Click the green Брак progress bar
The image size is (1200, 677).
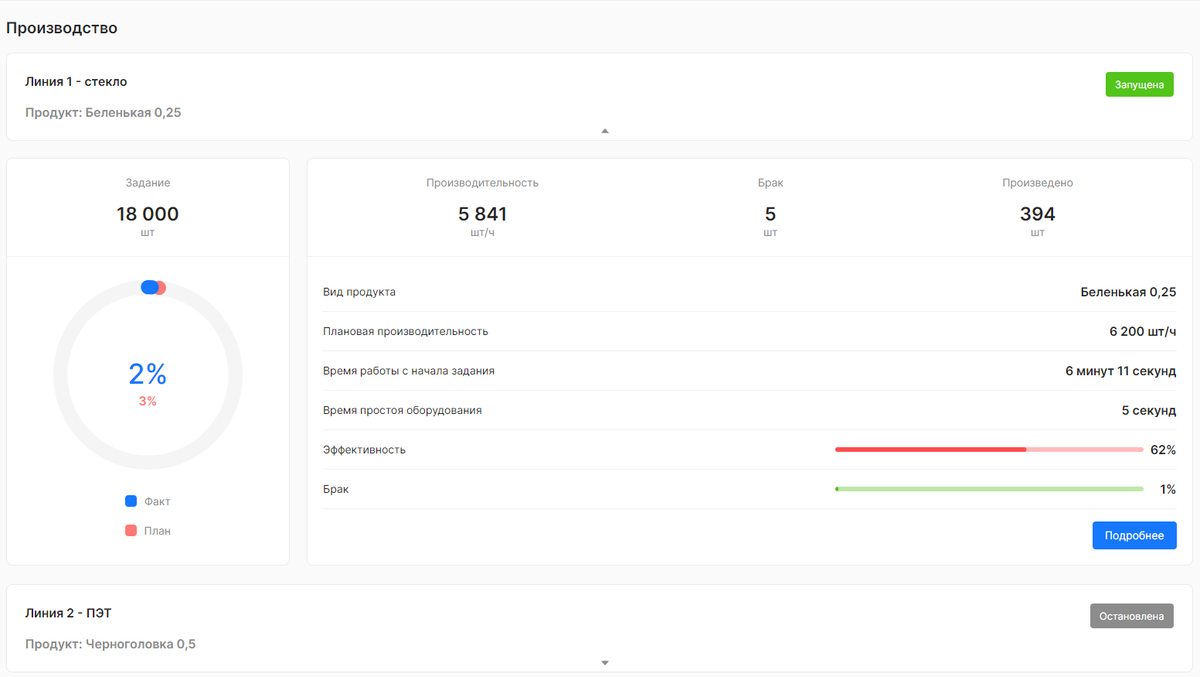(x=989, y=489)
